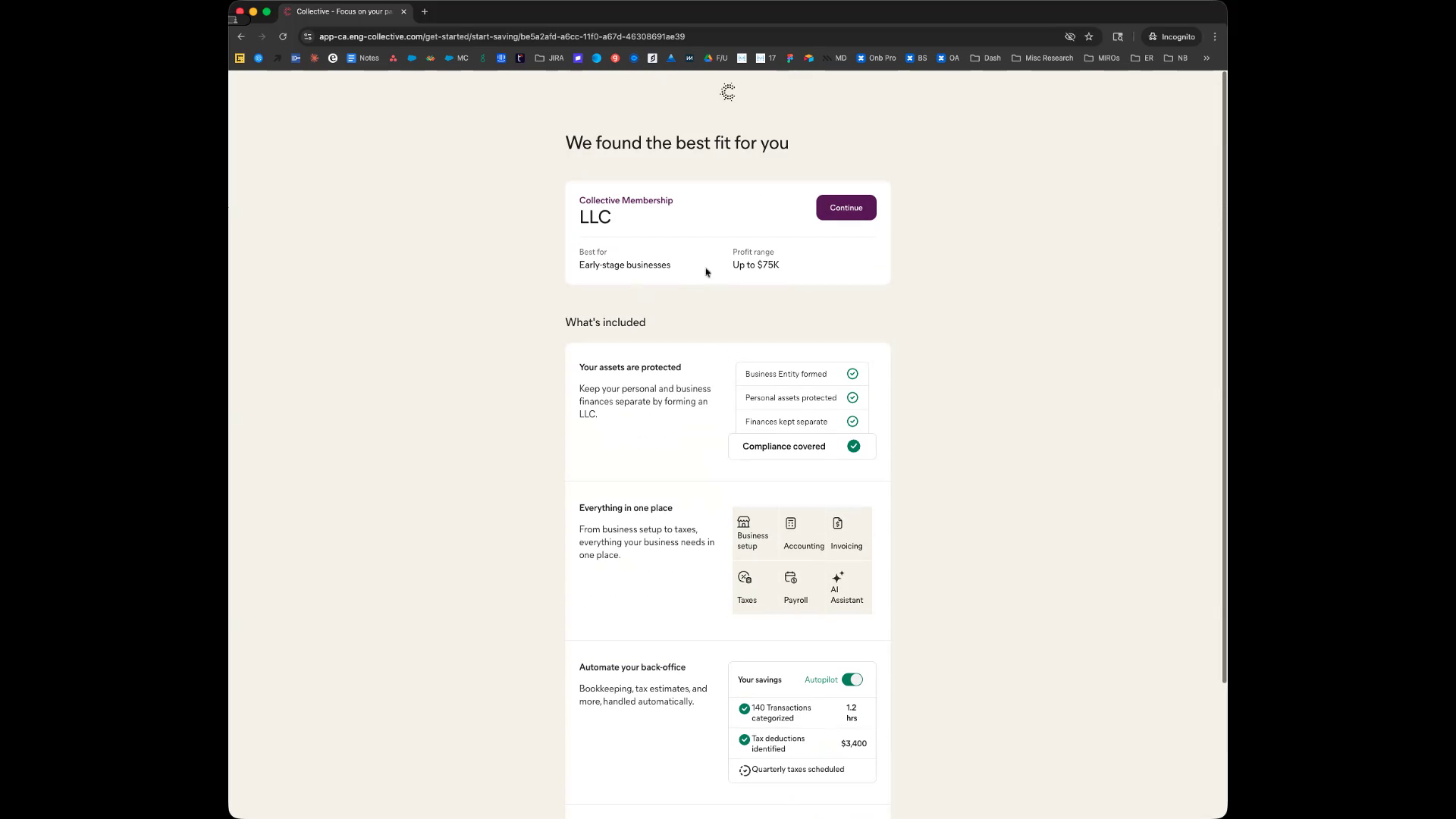
Task: Open the Chrome three-dot menu
Action: click(1215, 36)
